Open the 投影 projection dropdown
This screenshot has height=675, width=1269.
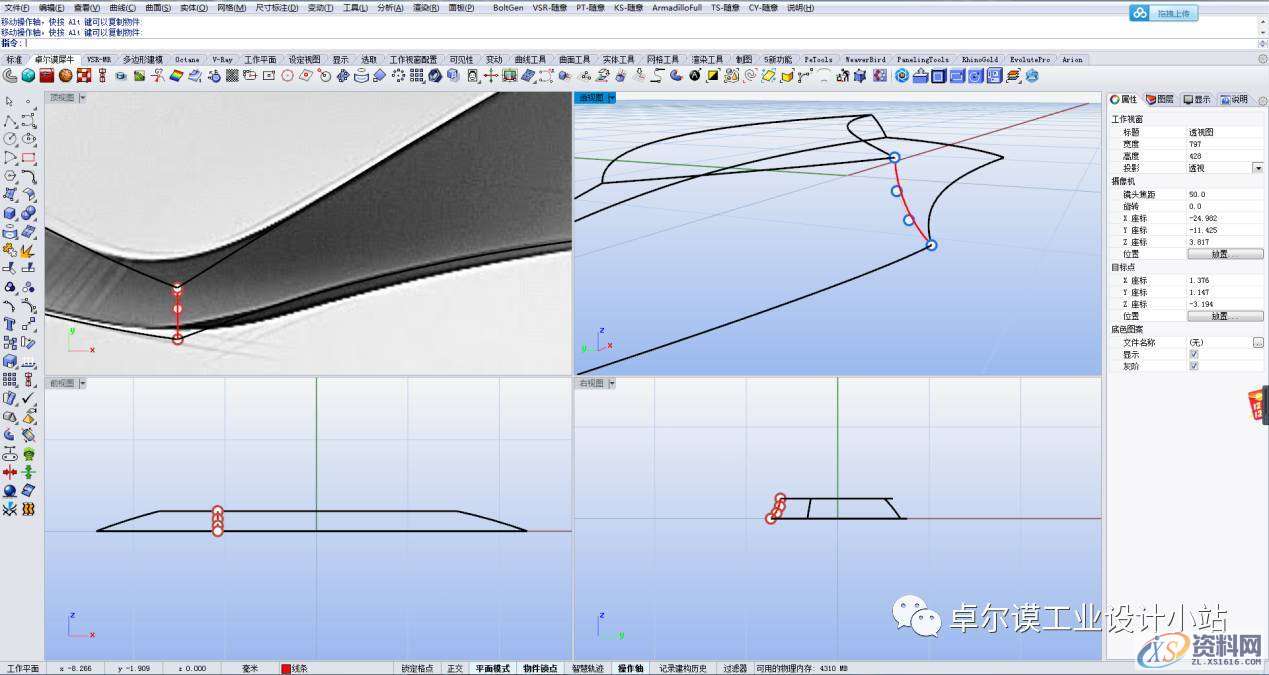1257,168
